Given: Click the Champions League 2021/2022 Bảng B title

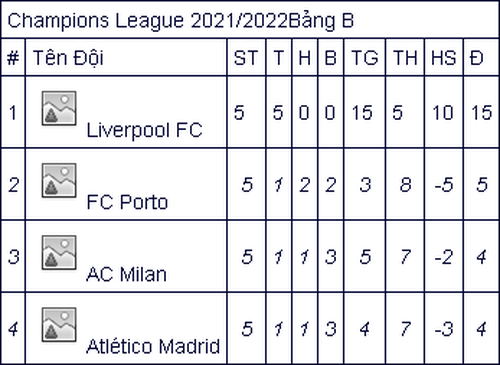Looking at the screenshot, I should click(x=180, y=21).
